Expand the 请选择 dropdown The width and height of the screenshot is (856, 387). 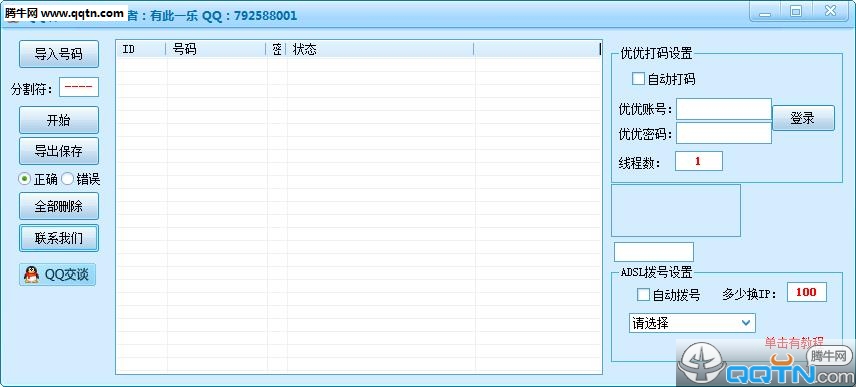pyautogui.click(x=692, y=323)
